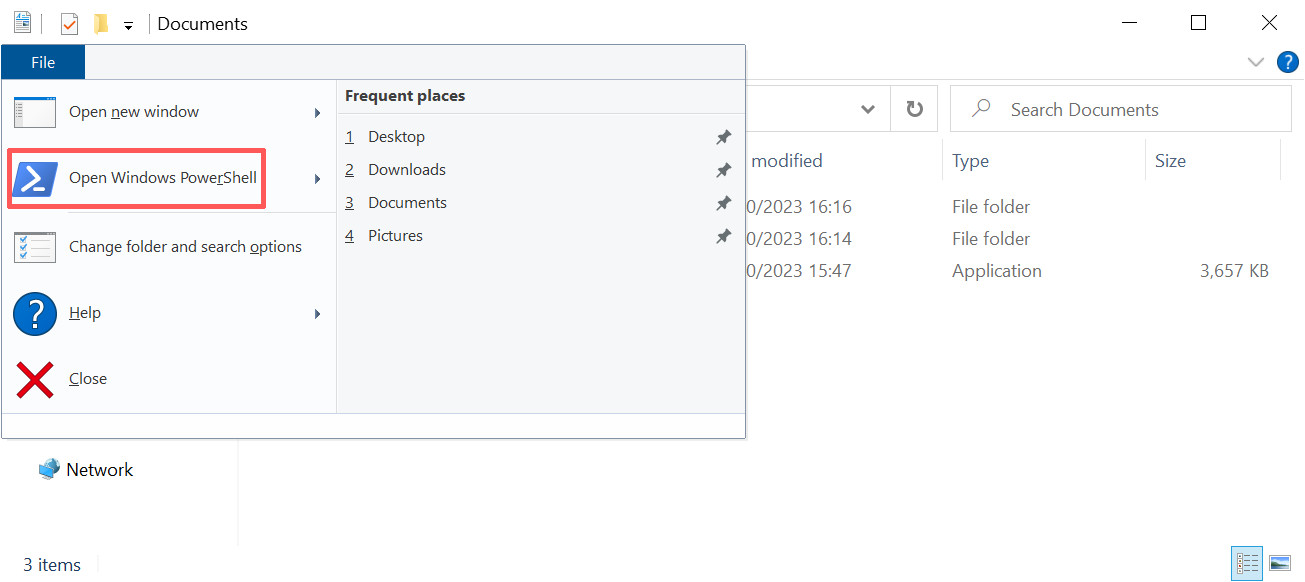Click the Properties icon in quick access toolbar
The height and width of the screenshot is (582, 1305).
(69, 24)
